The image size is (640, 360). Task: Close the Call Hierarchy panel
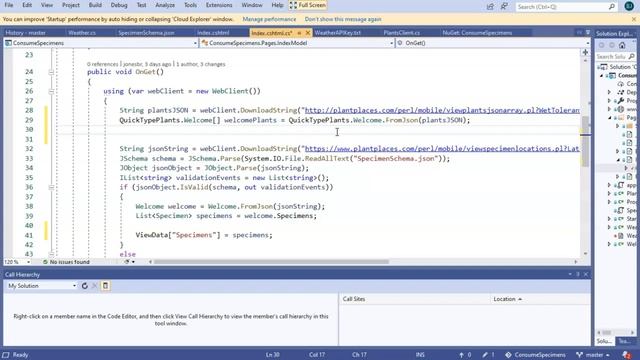586,274
